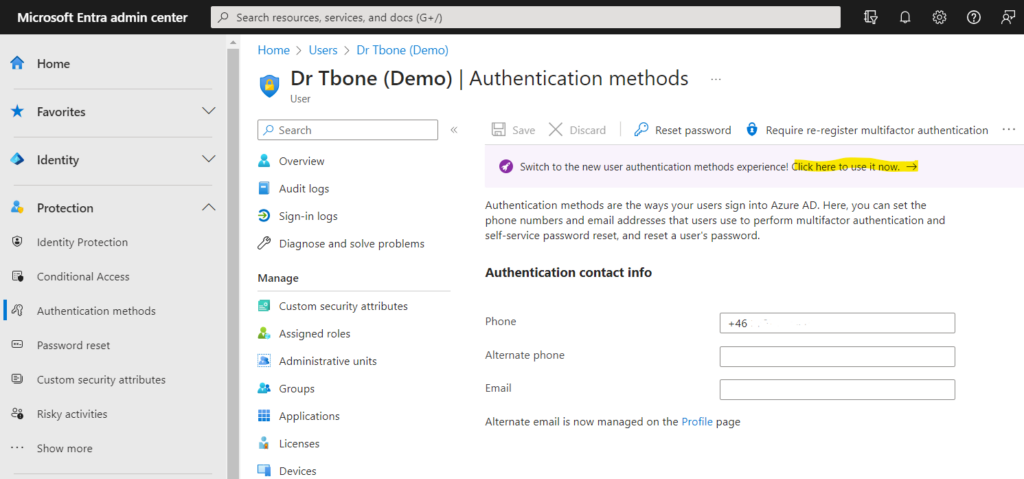Screen dimensions: 1024x479
Task: Click the Microsoft Entra admin center title
Action: tap(102, 18)
